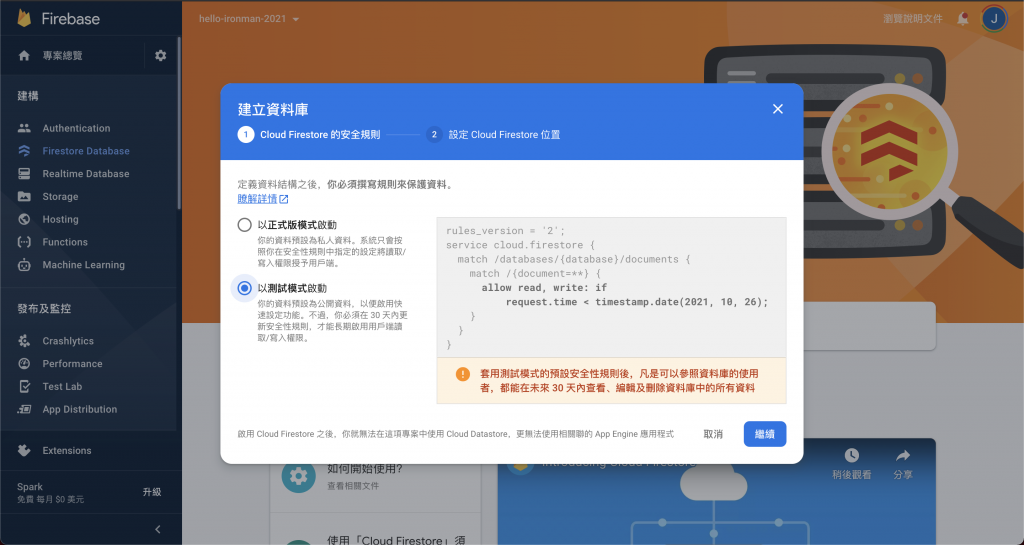Click 查看相關文件 under 如何開始使用
1024x545 pixels.
coord(353,486)
